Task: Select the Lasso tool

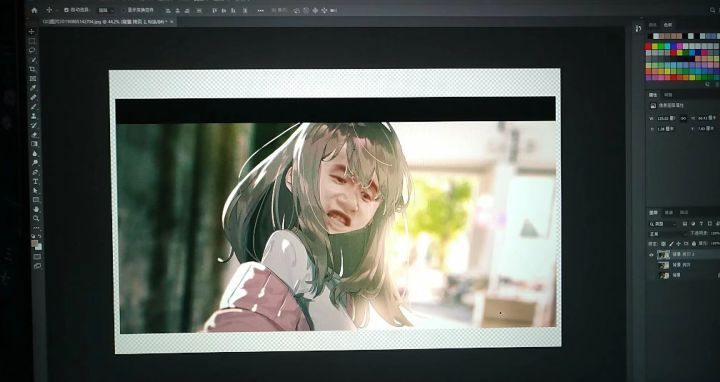Action: pyautogui.click(x=32, y=51)
